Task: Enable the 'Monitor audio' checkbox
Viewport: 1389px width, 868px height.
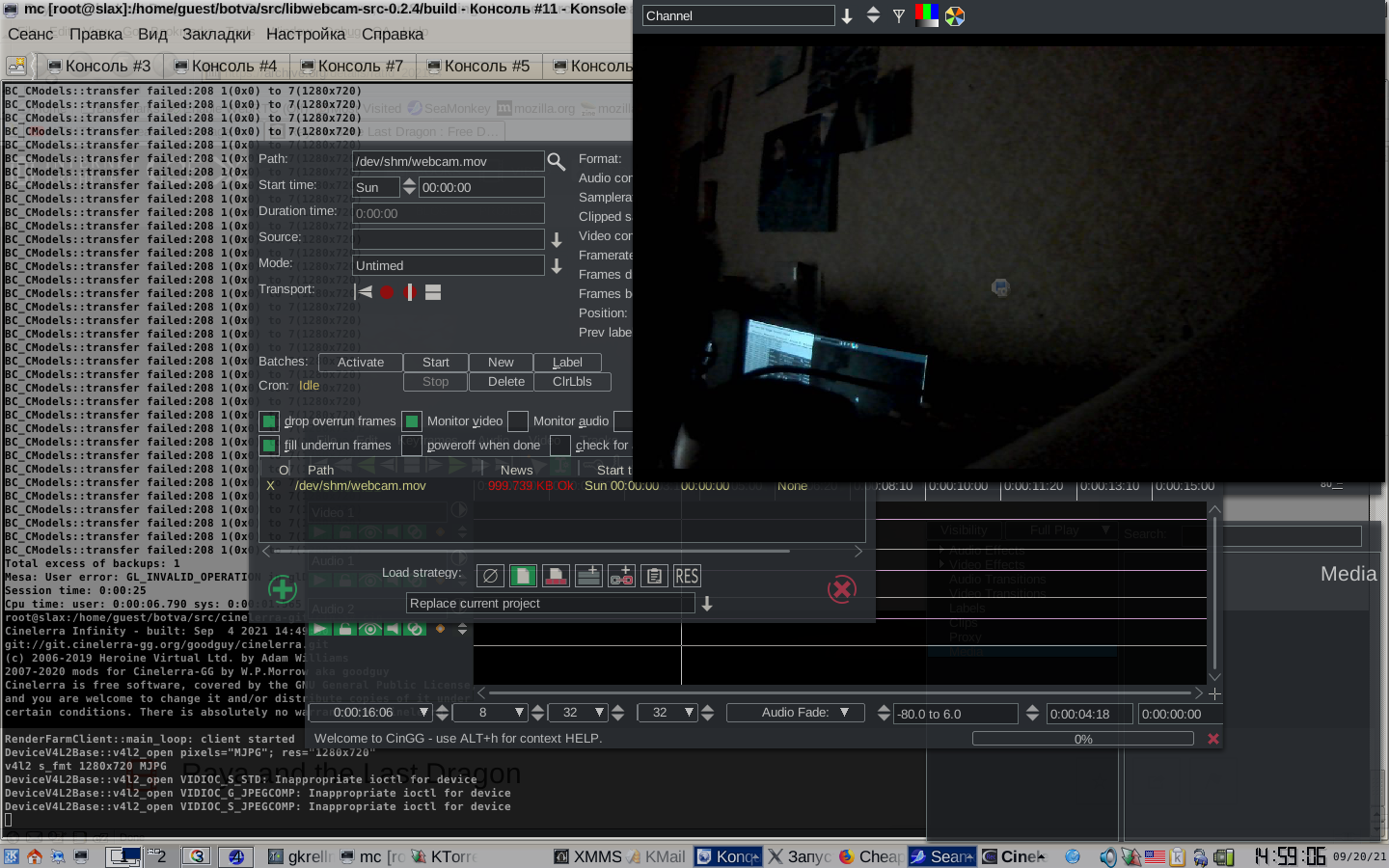Action: (518, 421)
